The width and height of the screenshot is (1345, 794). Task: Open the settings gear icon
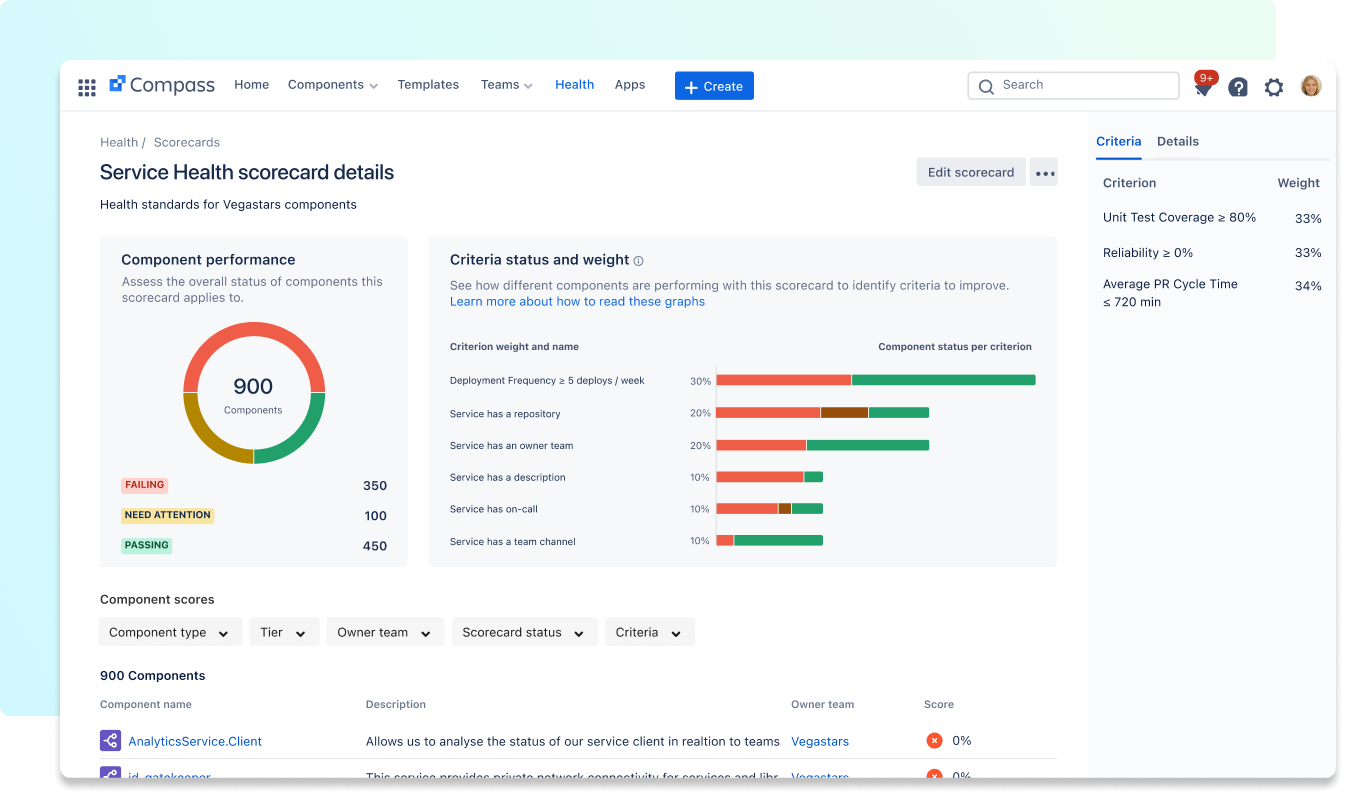tap(1273, 87)
